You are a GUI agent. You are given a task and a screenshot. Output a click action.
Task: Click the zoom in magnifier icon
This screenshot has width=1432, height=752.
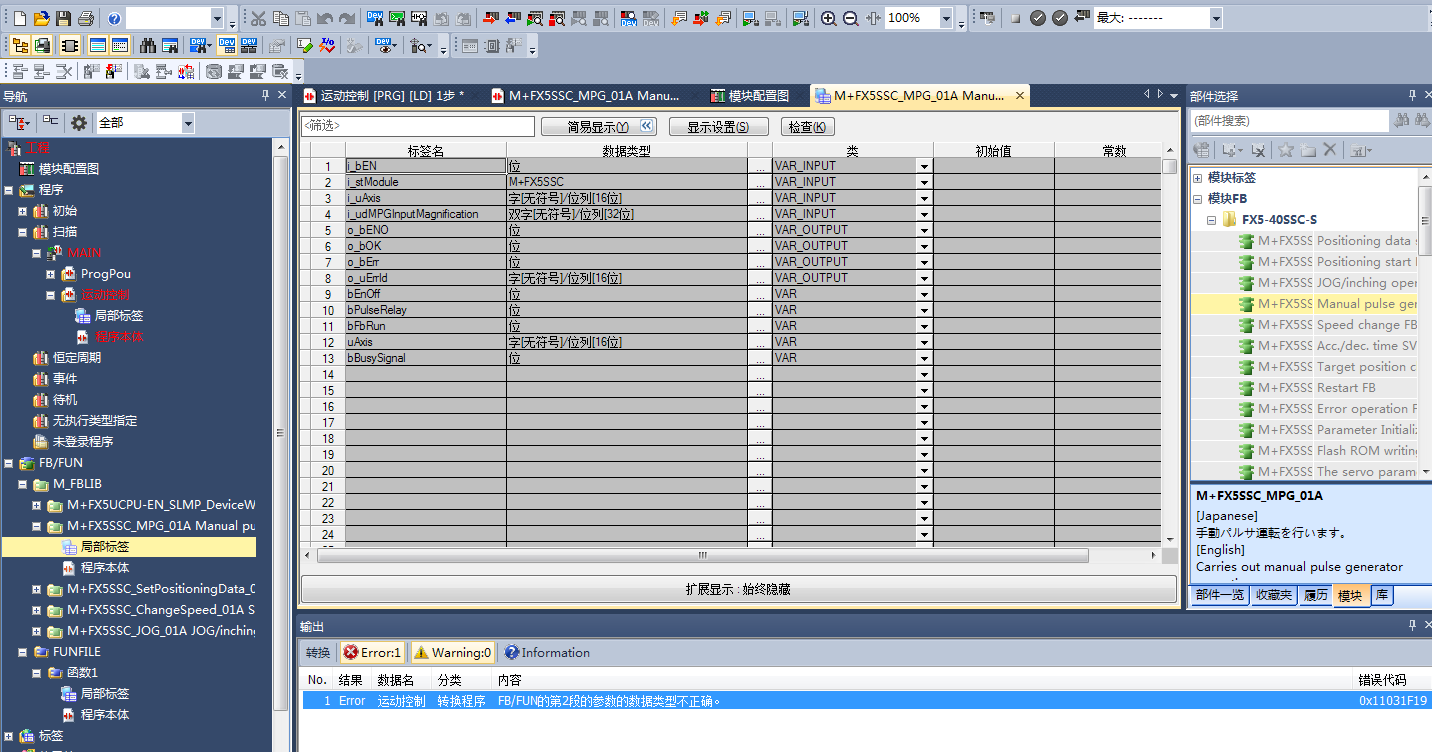(829, 18)
